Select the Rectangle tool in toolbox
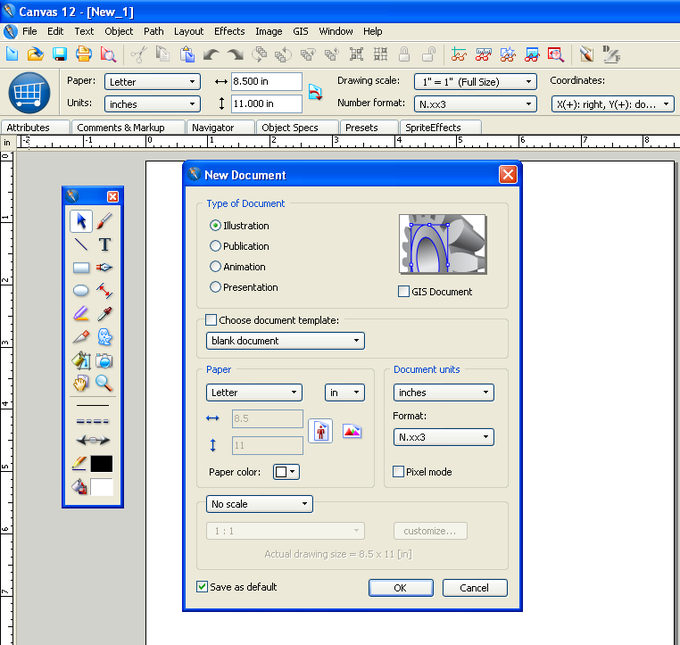The width and height of the screenshot is (680, 645). point(81,268)
